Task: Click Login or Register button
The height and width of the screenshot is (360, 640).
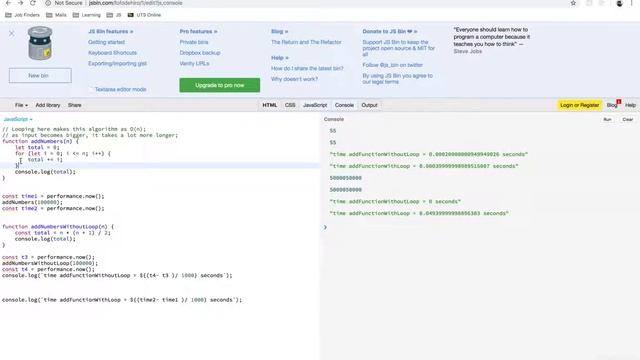Action: [580, 105]
